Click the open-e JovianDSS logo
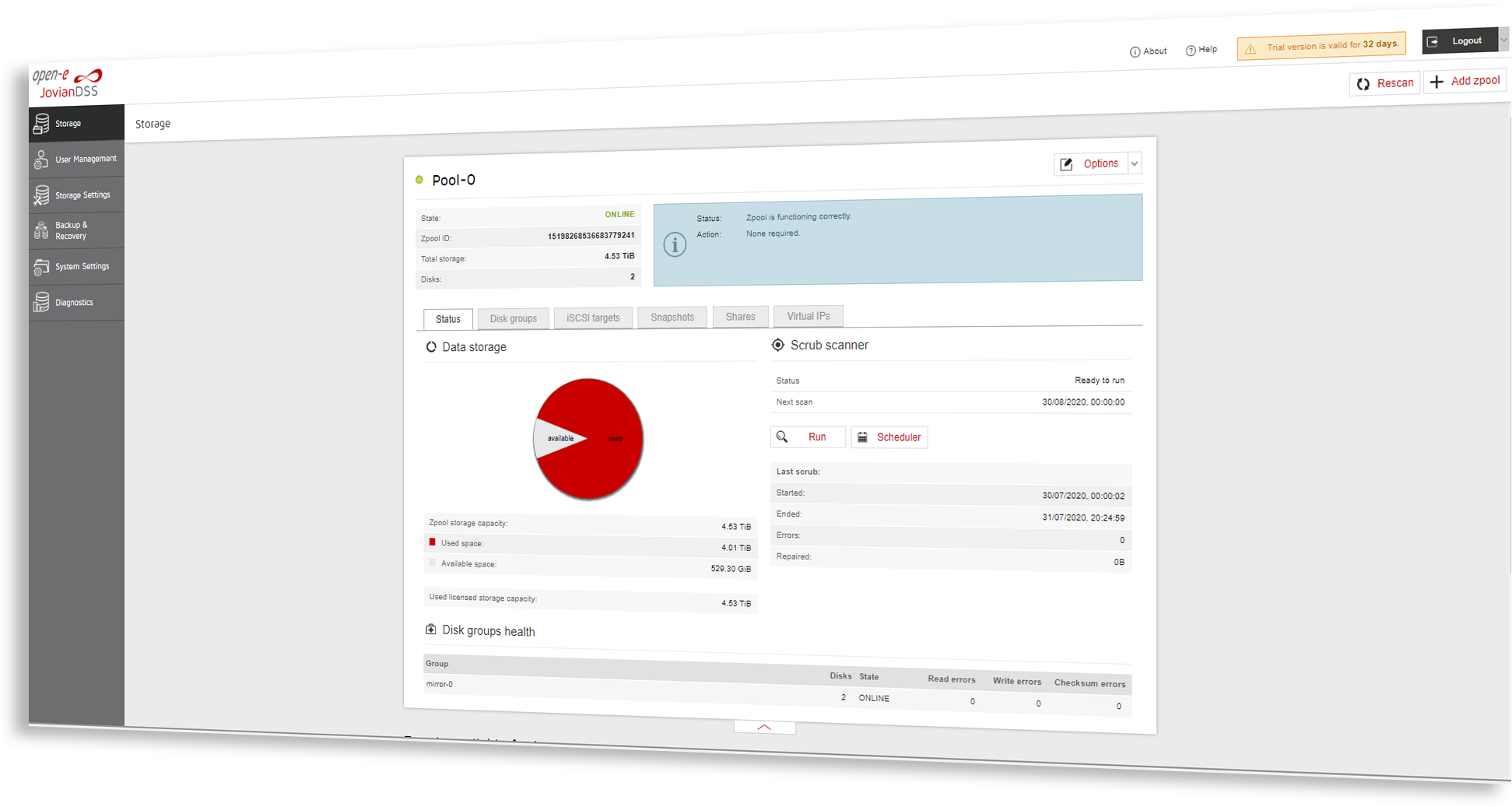 click(x=68, y=83)
